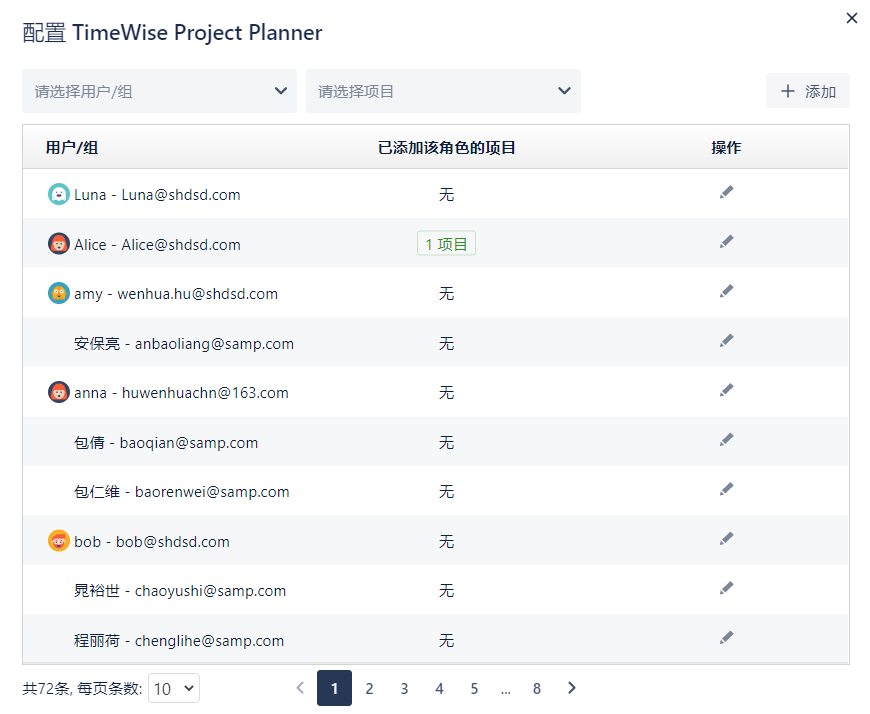Click the edit pencil for amy
The image size is (870, 714).
click(x=726, y=291)
